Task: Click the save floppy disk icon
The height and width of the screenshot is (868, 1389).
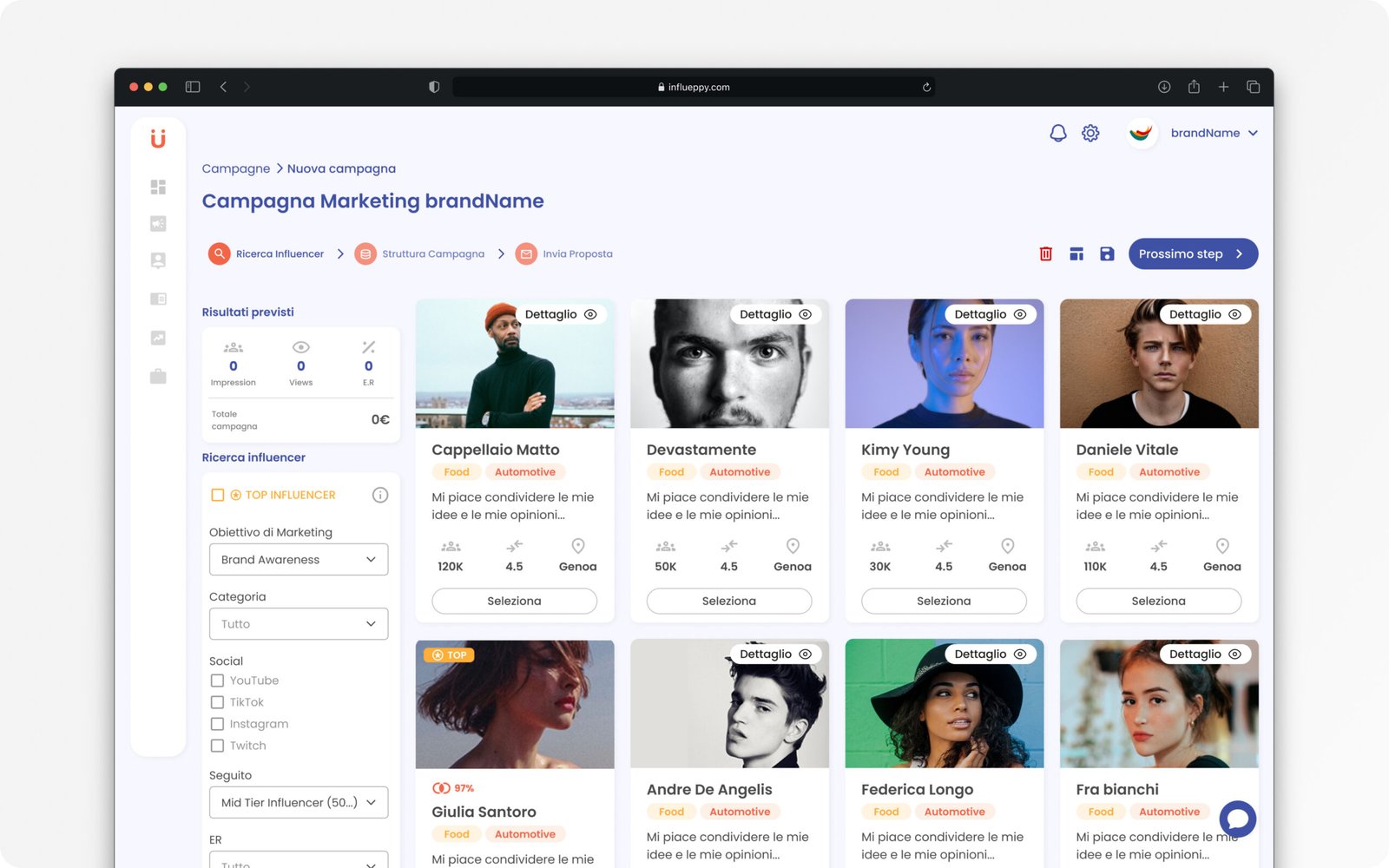Action: pyautogui.click(x=1107, y=253)
